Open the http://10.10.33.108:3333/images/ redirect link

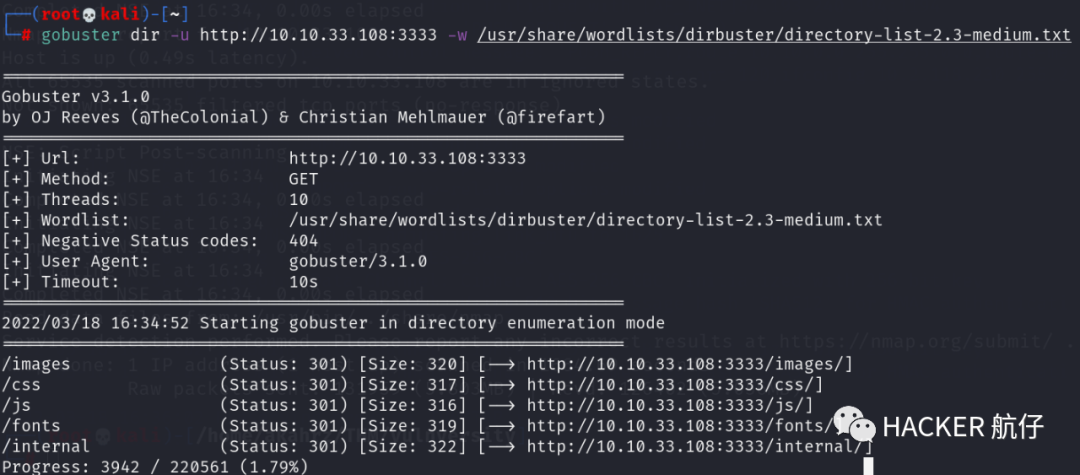pos(689,364)
